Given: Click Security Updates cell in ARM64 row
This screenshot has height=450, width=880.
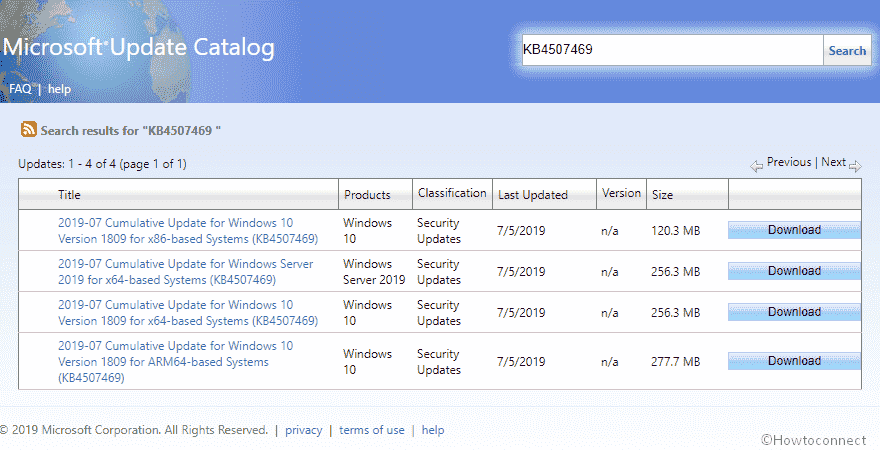Looking at the screenshot, I should pos(439,361).
